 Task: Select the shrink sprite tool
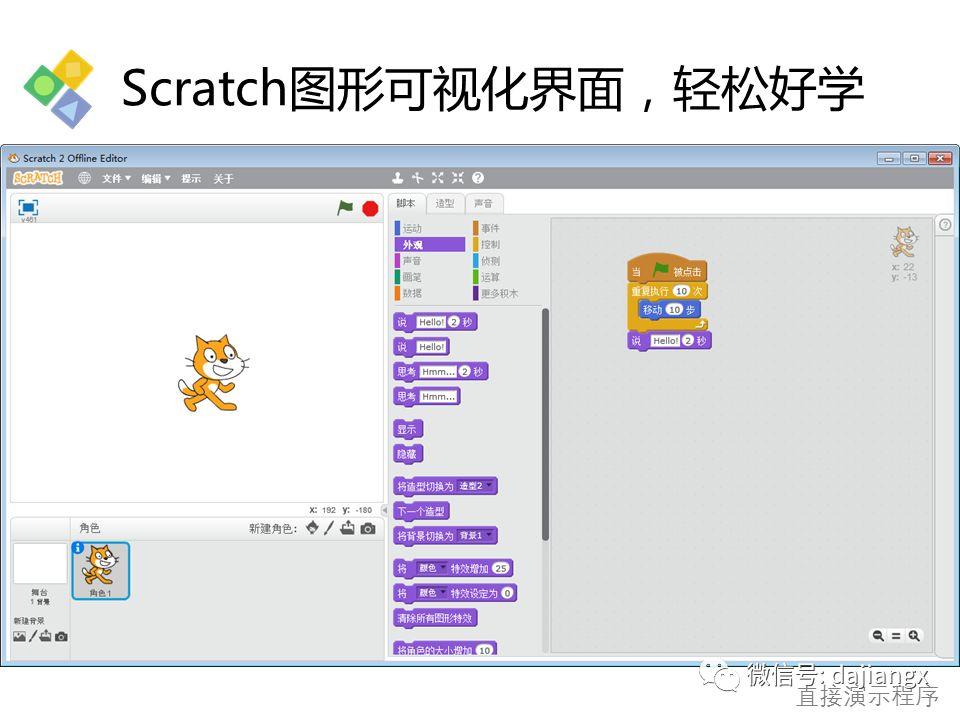coord(457,178)
